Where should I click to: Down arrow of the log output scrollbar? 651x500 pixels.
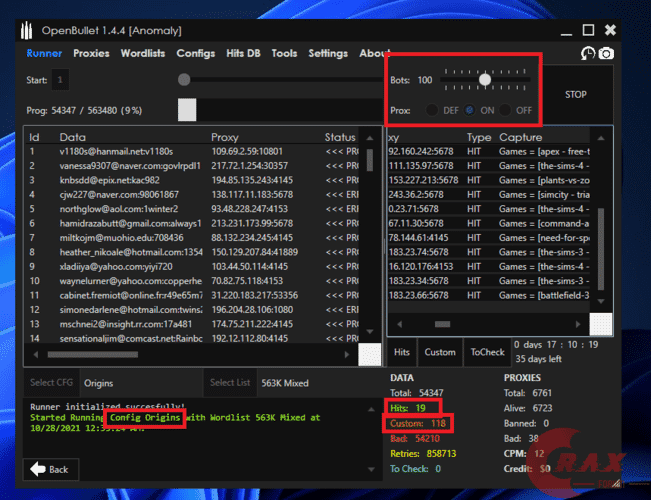click(x=371, y=469)
